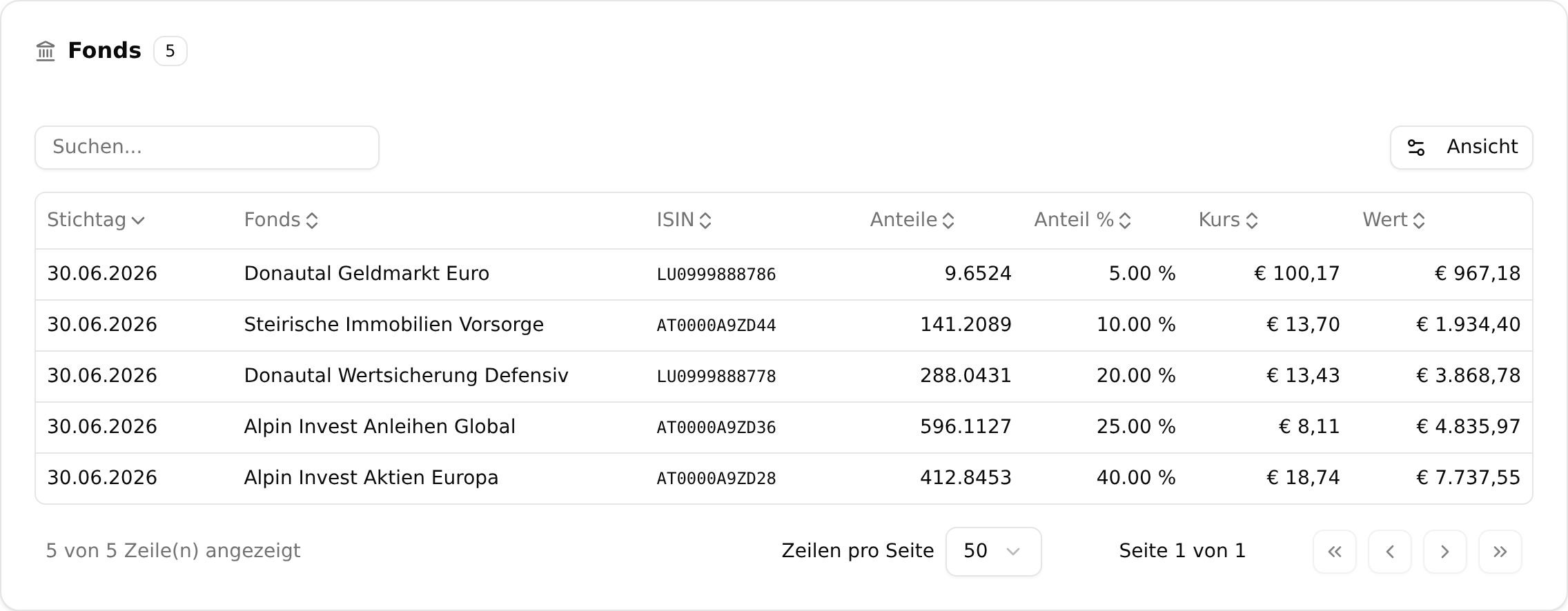The width and height of the screenshot is (1568, 611).
Task: Click ISIN AT0000A9ZD28
Action: [x=716, y=479]
